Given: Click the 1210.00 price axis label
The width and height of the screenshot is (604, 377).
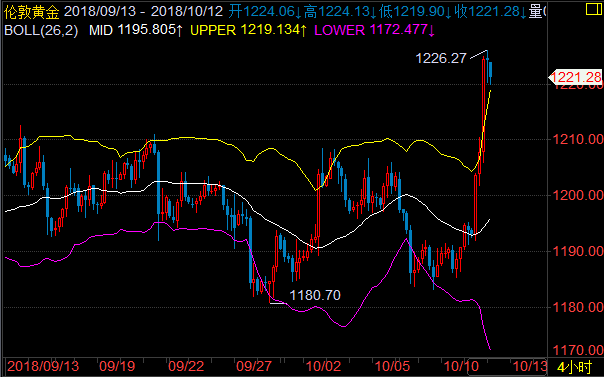Looking at the screenshot, I should [578, 139].
